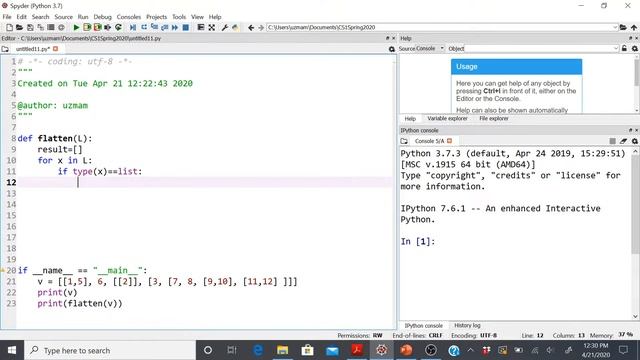Select the Help tab

[410, 118]
